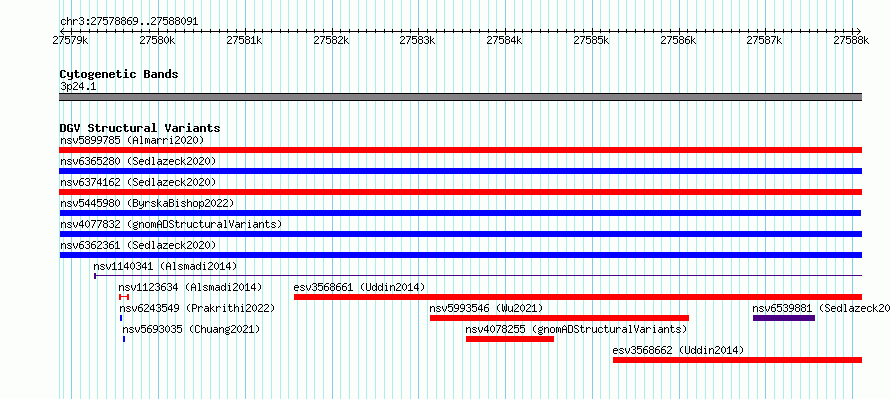890x399 pixels.
Task: Open the nsv5445980 (ByrskaBishop2022) label
Action: tap(147, 203)
